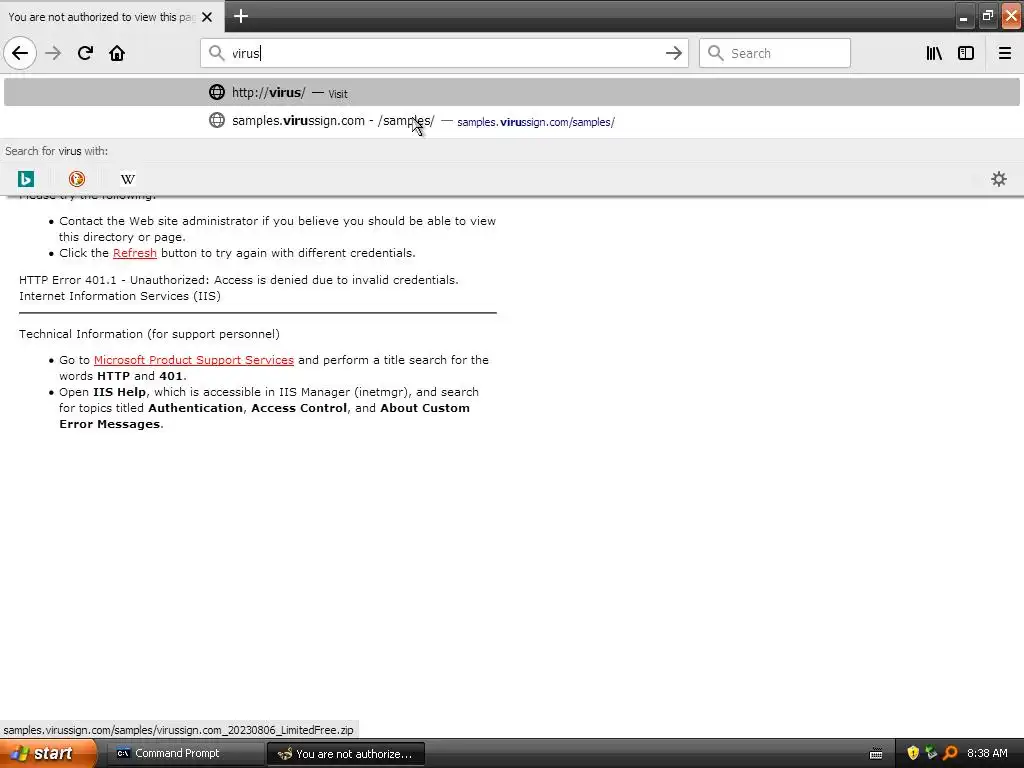Click the Refresh link in the error page
The image size is (1024, 768).
click(x=135, y=253)
